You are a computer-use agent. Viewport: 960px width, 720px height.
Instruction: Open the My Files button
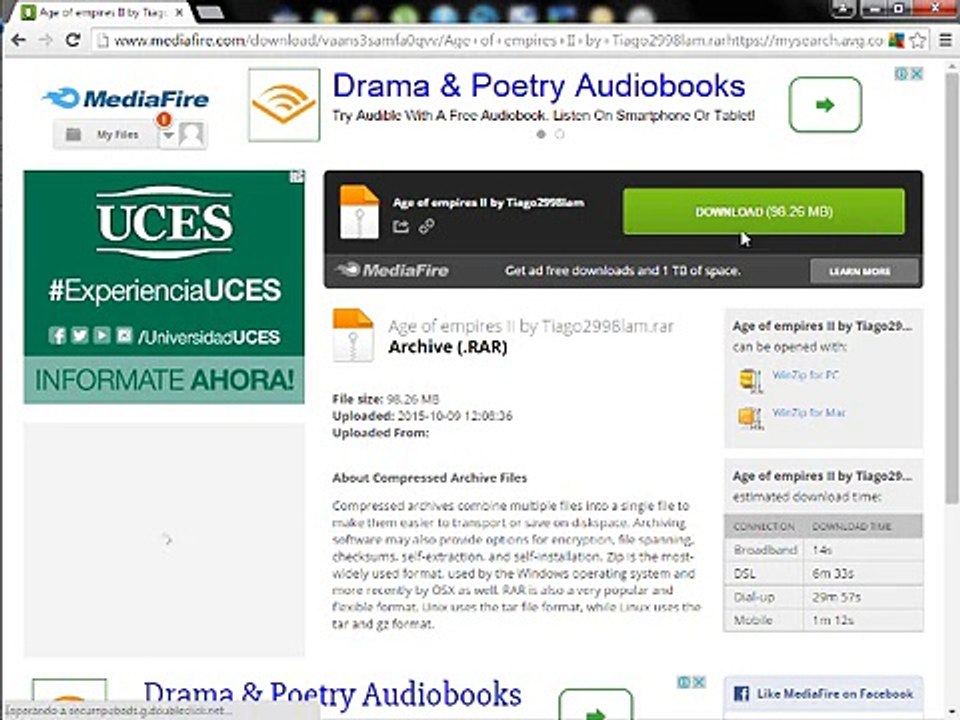(x=105, y=135)
